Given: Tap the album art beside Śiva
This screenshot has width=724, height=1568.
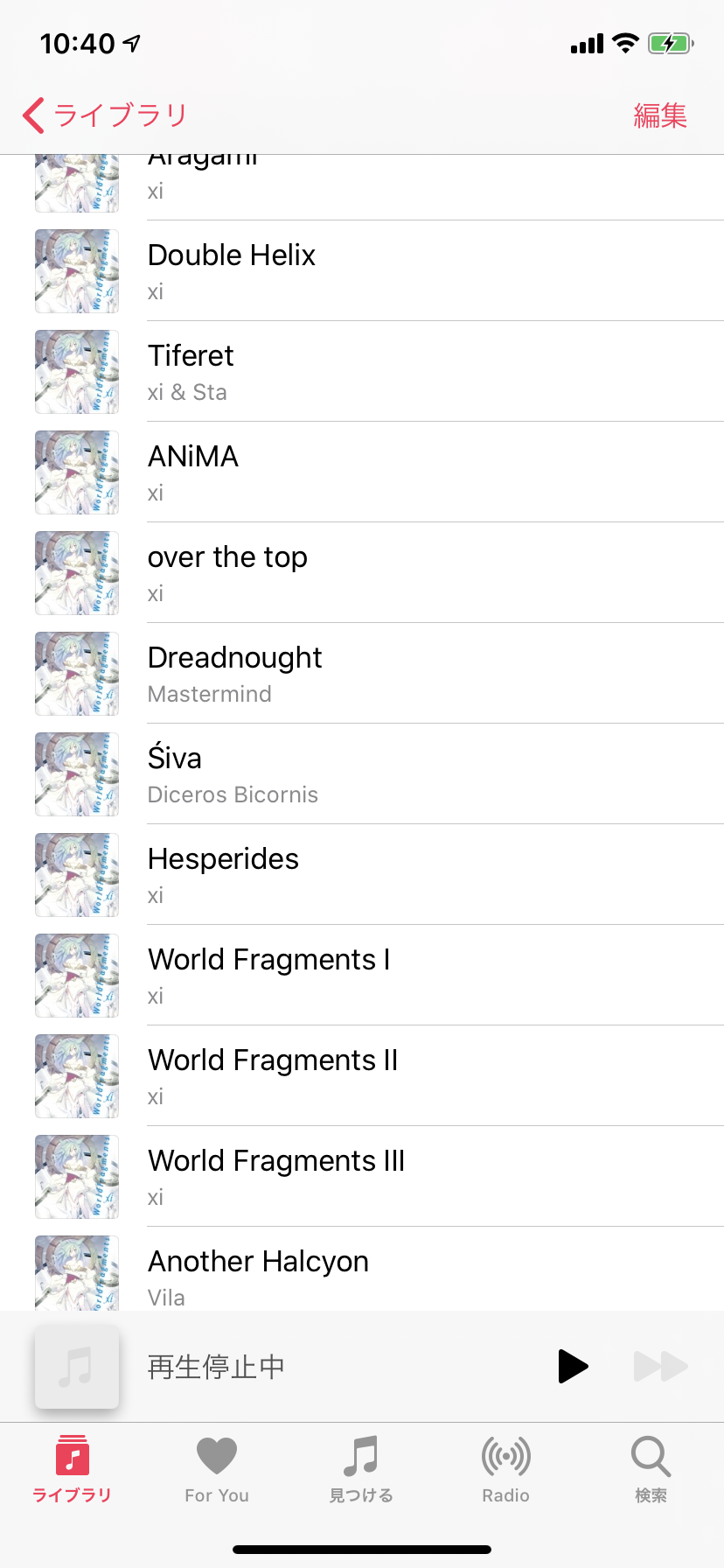Looking at the screenshot, I should coord(77,774).
